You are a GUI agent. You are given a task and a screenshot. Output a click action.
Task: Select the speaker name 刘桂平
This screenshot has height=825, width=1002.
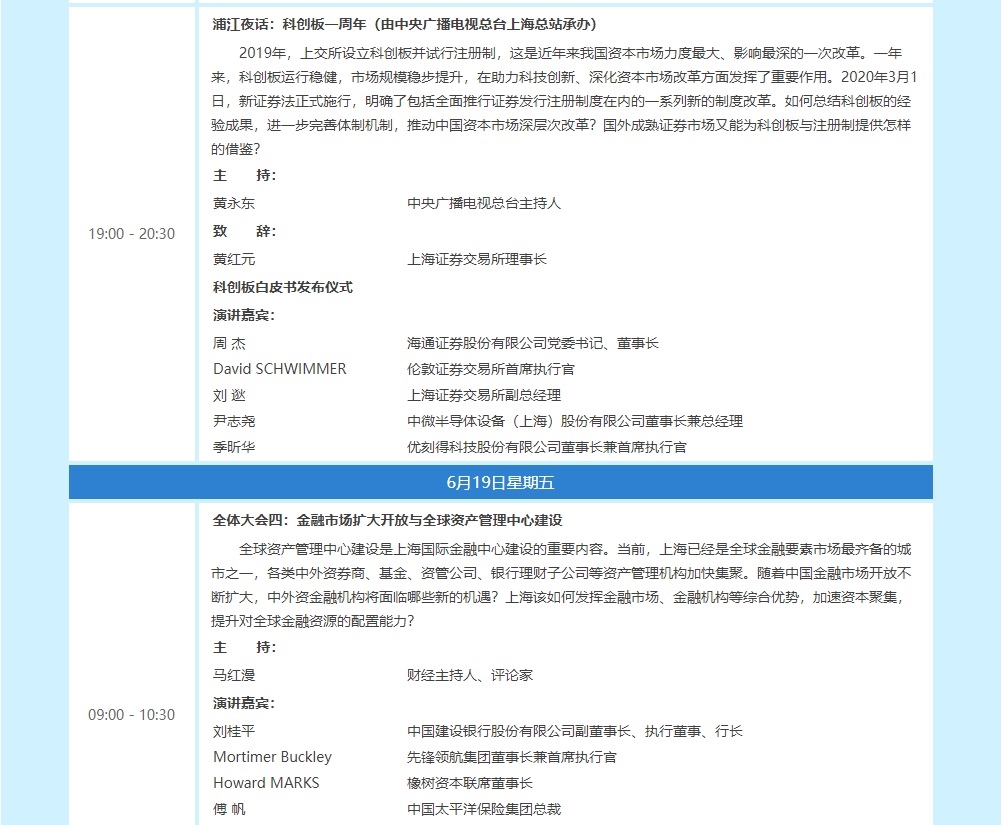coord(234,732)
